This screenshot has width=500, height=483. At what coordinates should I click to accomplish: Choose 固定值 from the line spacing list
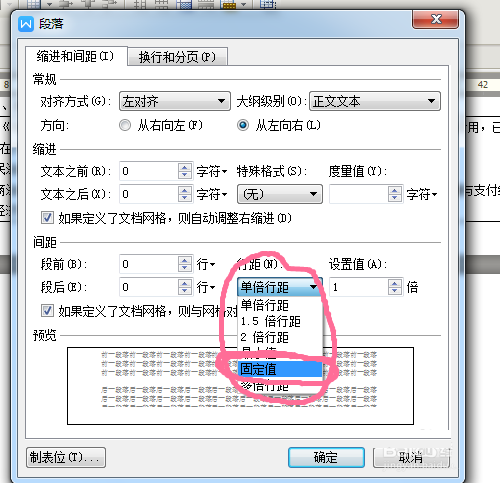point(280,369)
